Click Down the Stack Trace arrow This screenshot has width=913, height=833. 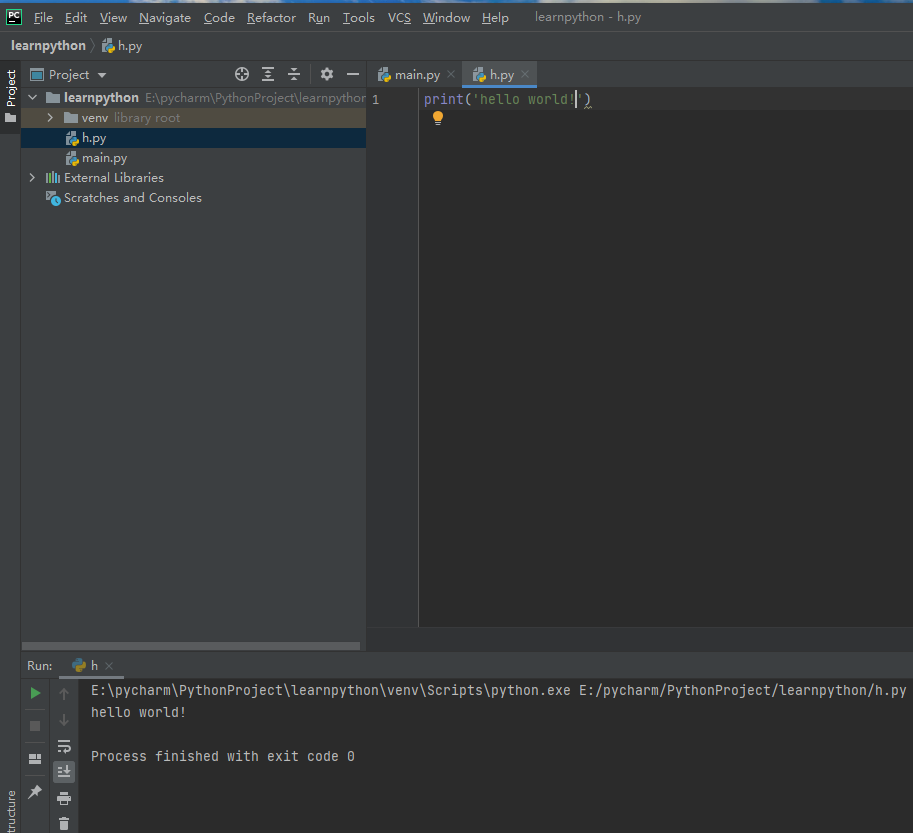[64, 720]
